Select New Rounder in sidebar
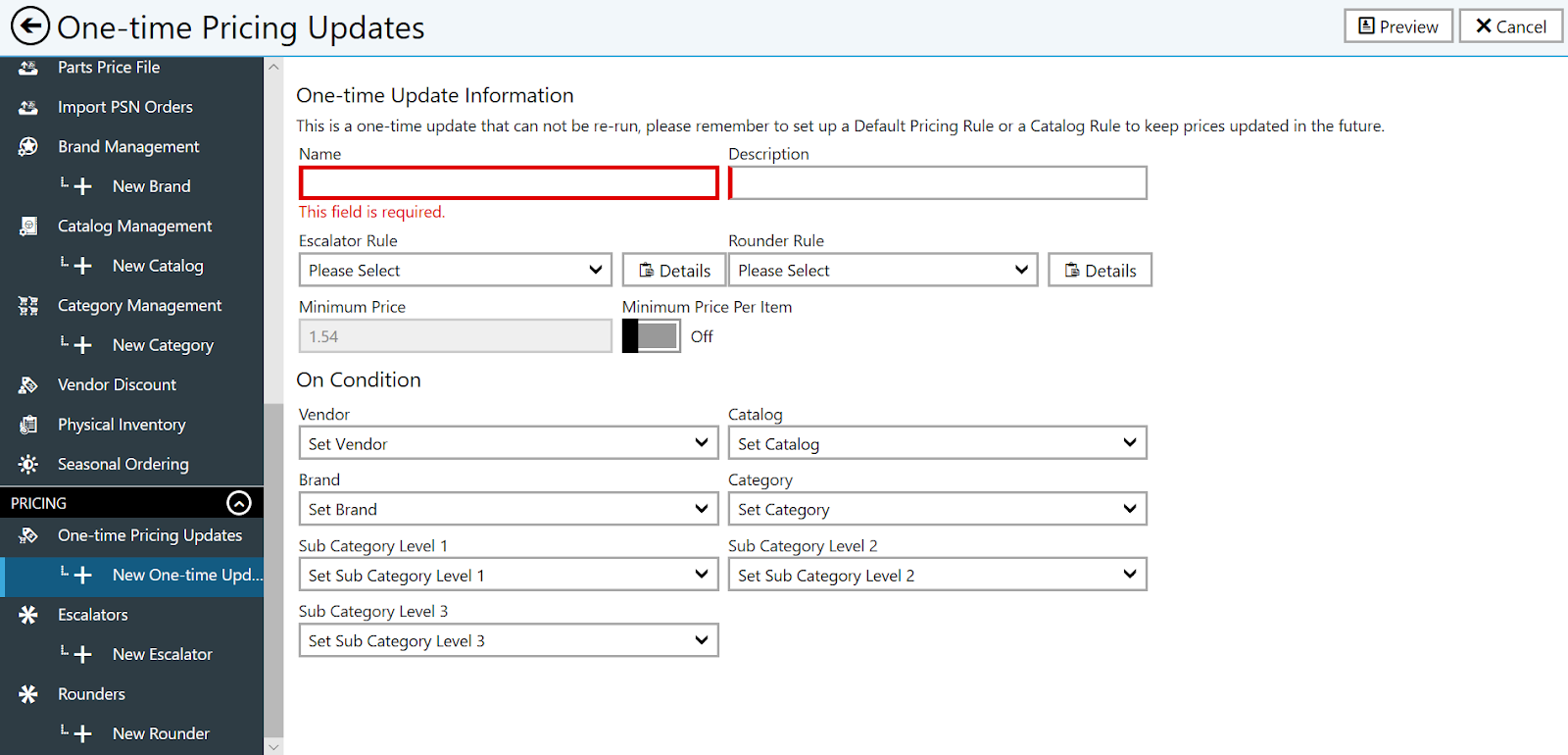The height and width of the screenshot is (755, 1568). point(162,733)
